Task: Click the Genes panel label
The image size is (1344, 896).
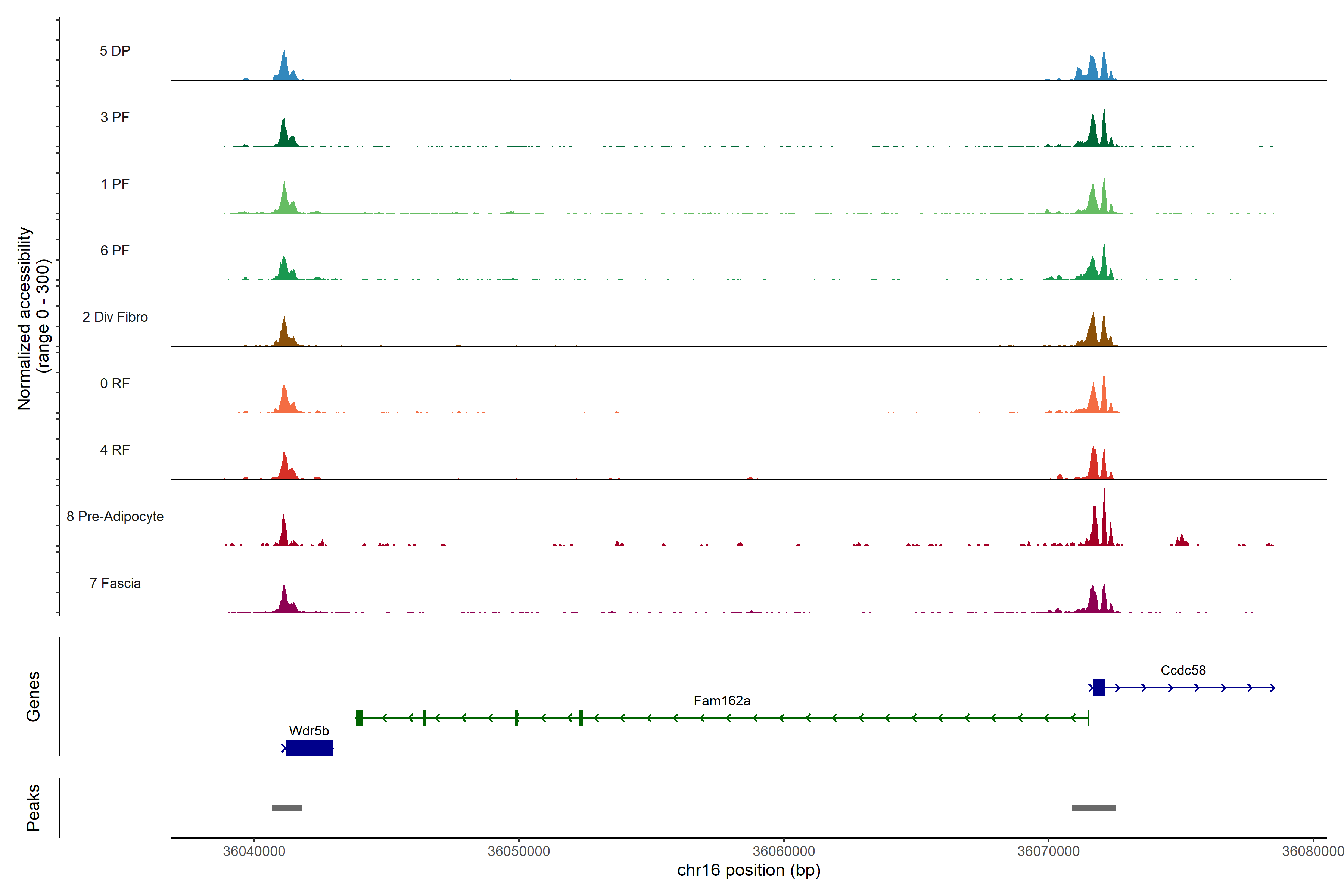Action: point(33,697)
